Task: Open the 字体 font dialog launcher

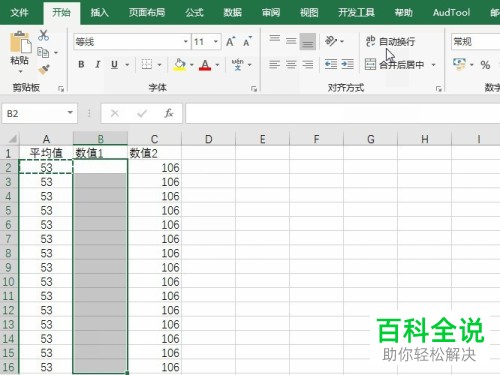Action: coord(254,89)
